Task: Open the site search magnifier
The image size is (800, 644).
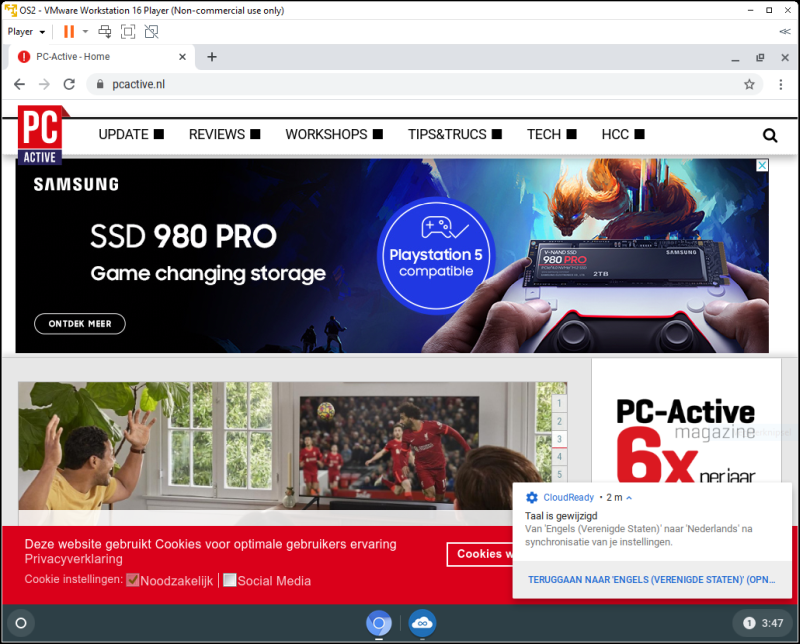Action: coord(770,135)
